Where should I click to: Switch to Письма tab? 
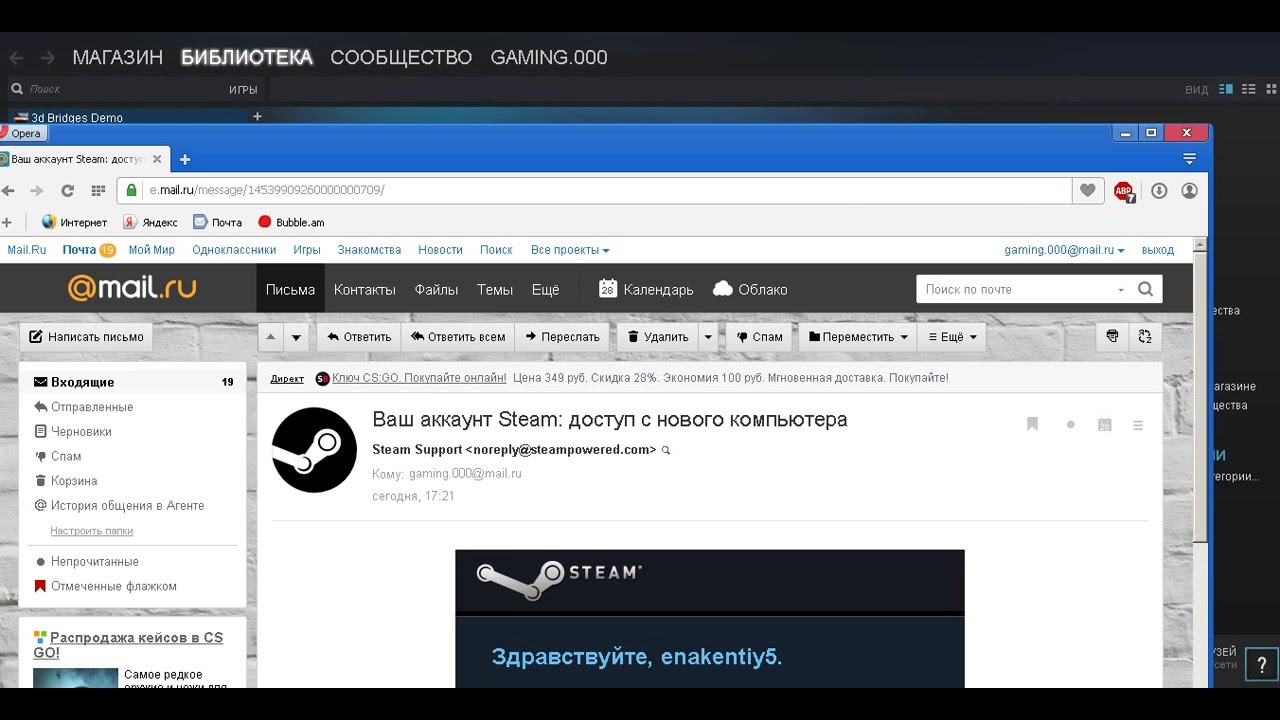click(x=290, y=289)
